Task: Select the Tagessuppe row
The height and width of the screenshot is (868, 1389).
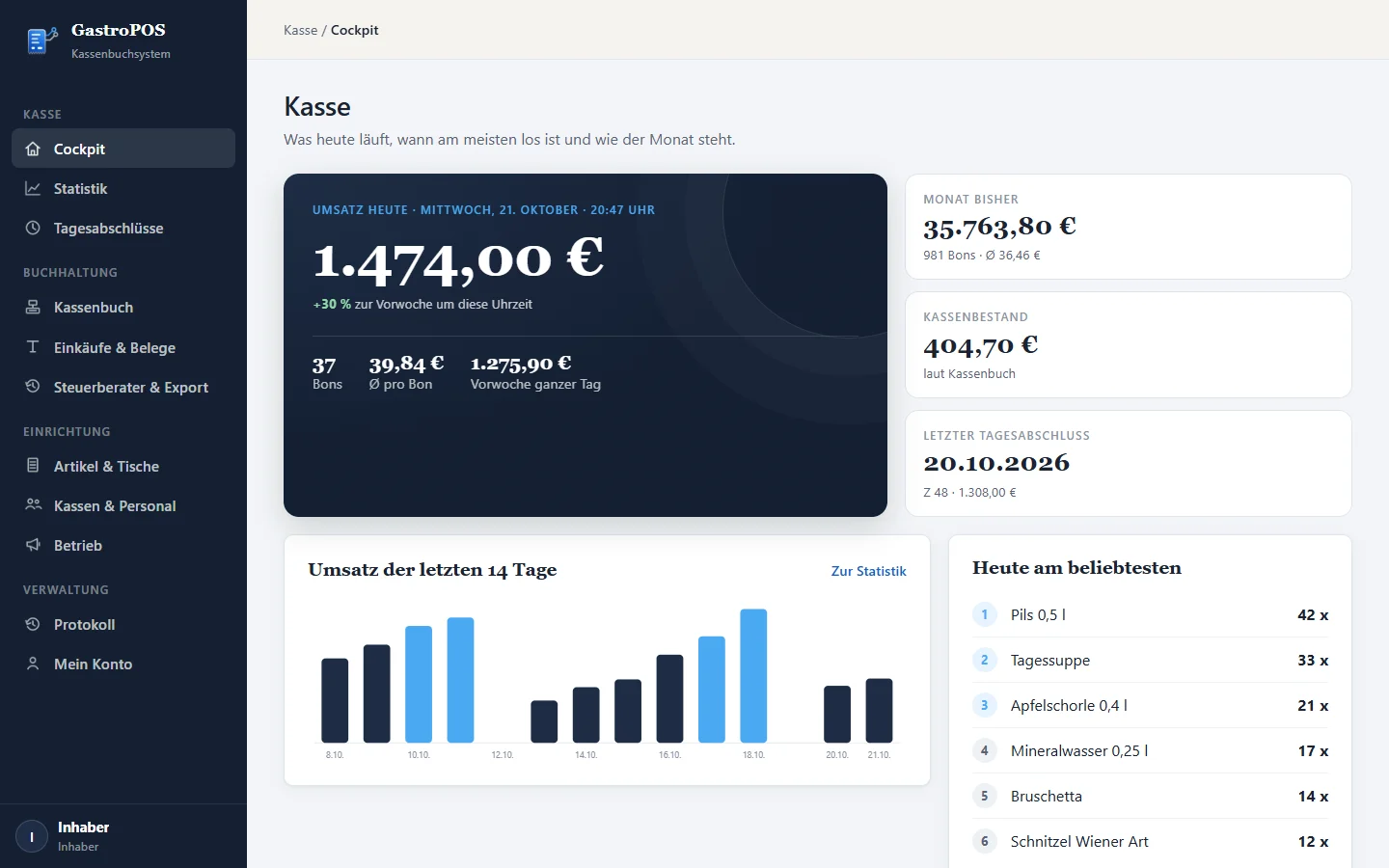Action: click(1150, 660)
